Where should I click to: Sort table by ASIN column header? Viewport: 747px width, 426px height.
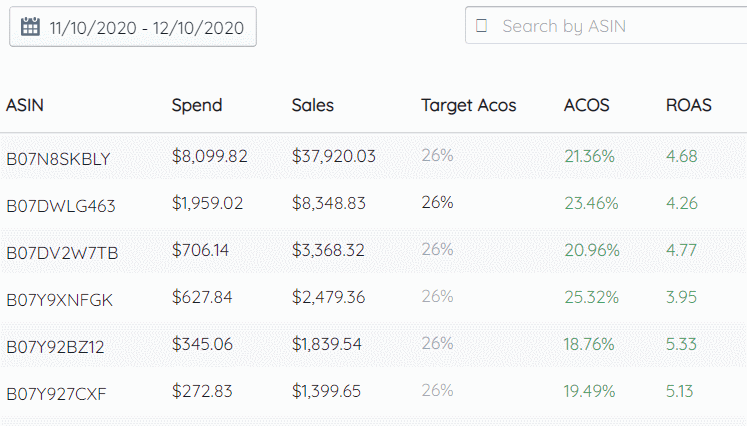click(x=25, y=105)
